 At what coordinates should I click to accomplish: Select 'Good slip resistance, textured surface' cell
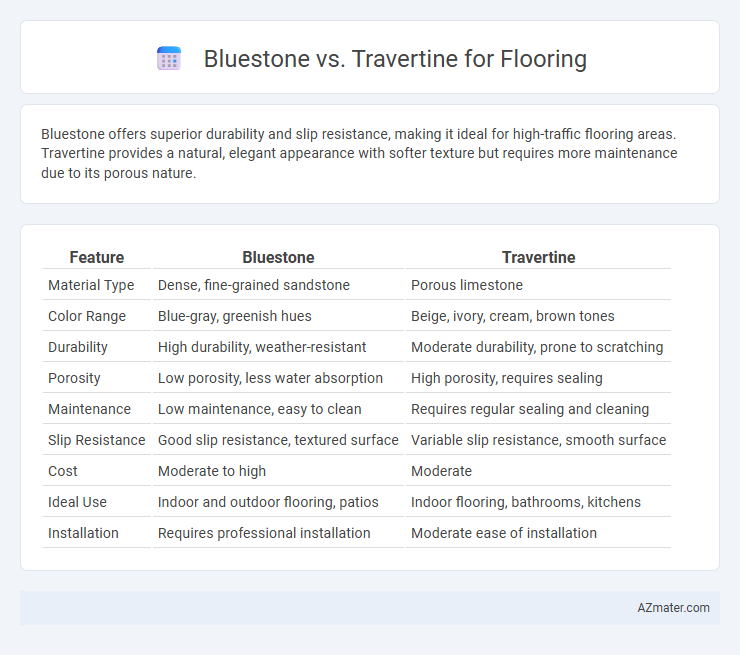coord(278,440)
